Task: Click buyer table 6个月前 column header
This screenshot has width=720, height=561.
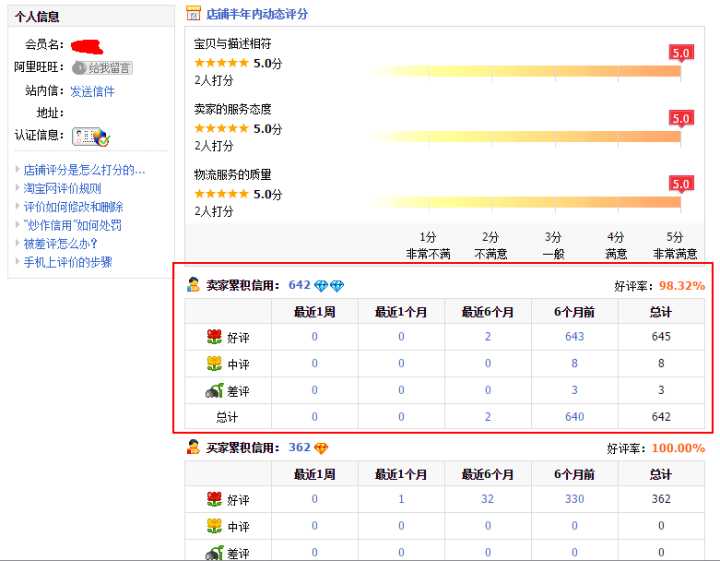Action: click(574, 474)
